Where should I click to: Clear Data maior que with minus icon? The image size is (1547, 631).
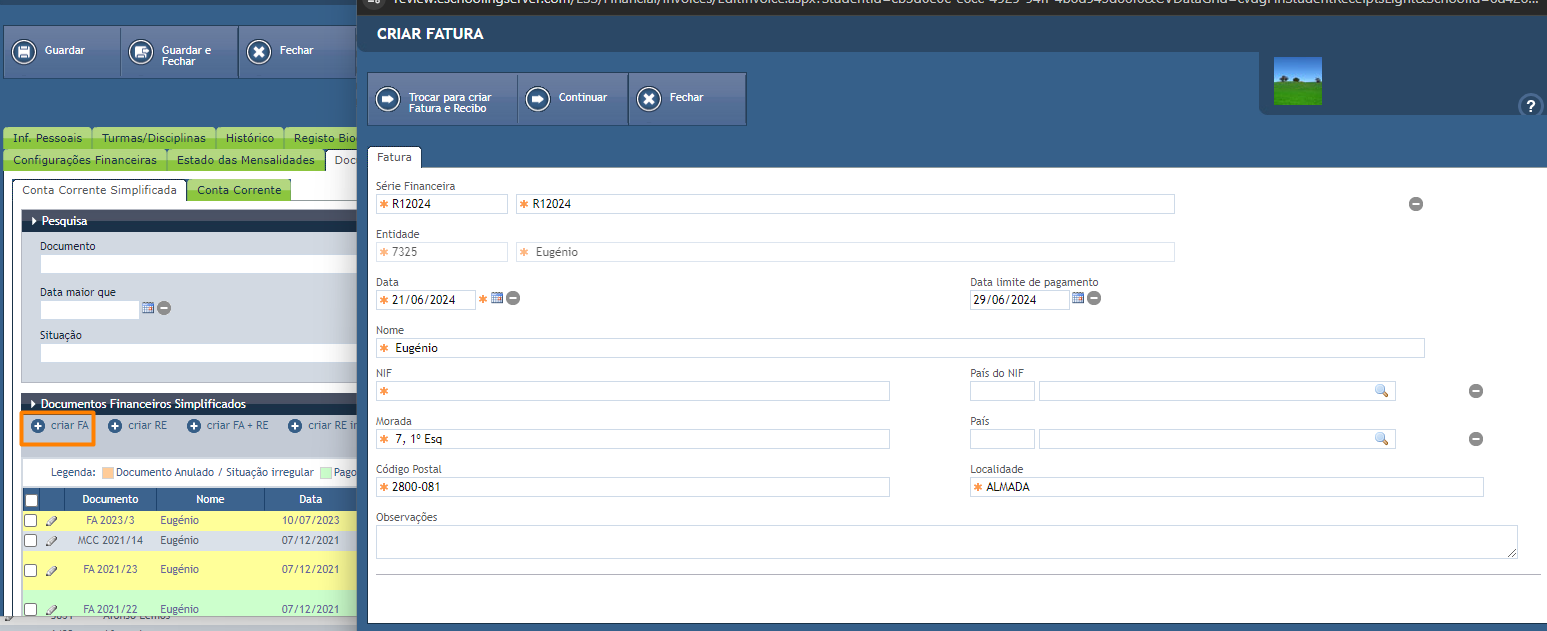point(164,308)
